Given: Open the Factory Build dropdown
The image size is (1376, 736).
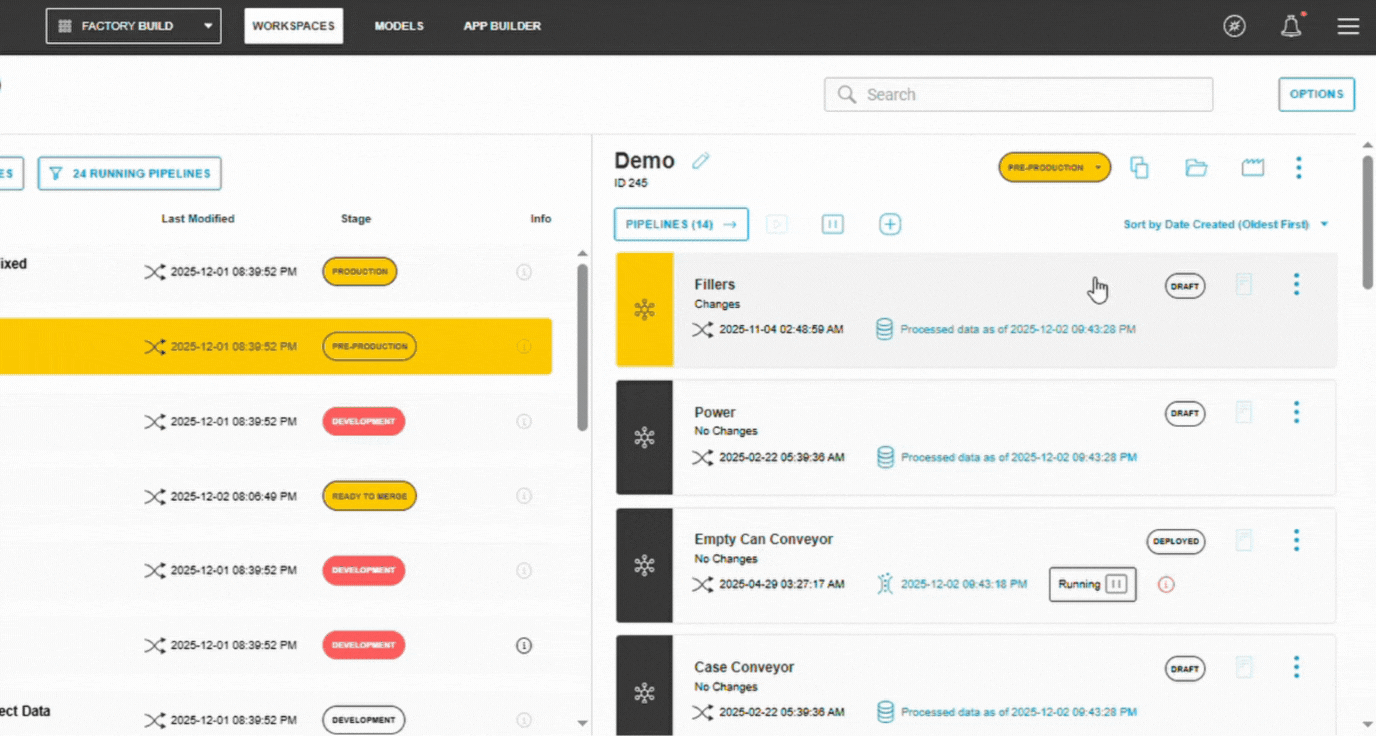Looking at the screenshot, I should point(133,26).
